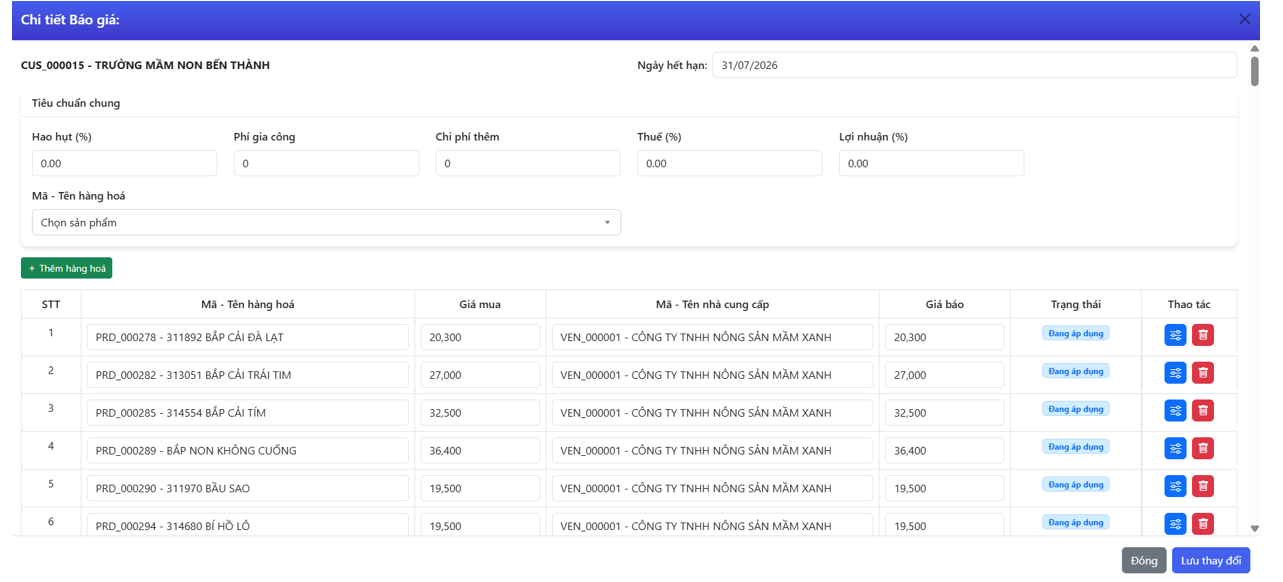
Task: Focus the Phí gia công field
Action: (326, 163)
